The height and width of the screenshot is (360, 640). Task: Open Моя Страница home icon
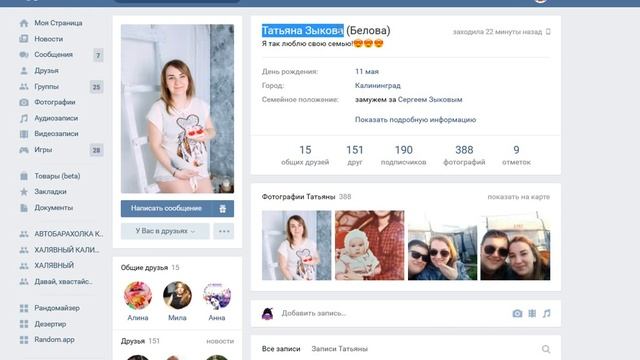[x=24, y=23]
